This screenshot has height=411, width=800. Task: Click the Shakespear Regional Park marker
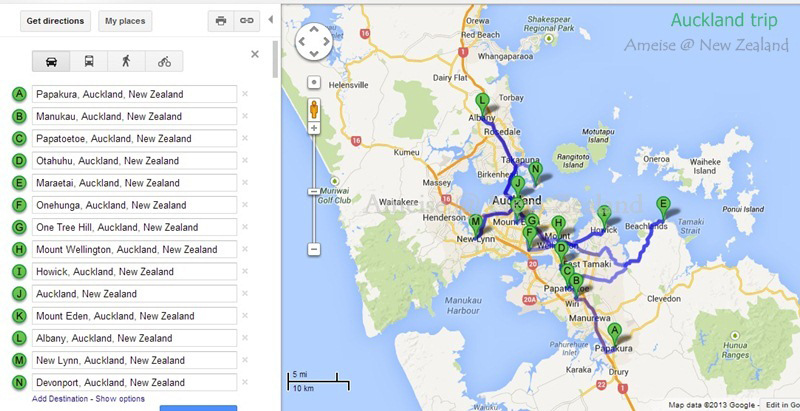pyautogui.click(x=549, y=38)
